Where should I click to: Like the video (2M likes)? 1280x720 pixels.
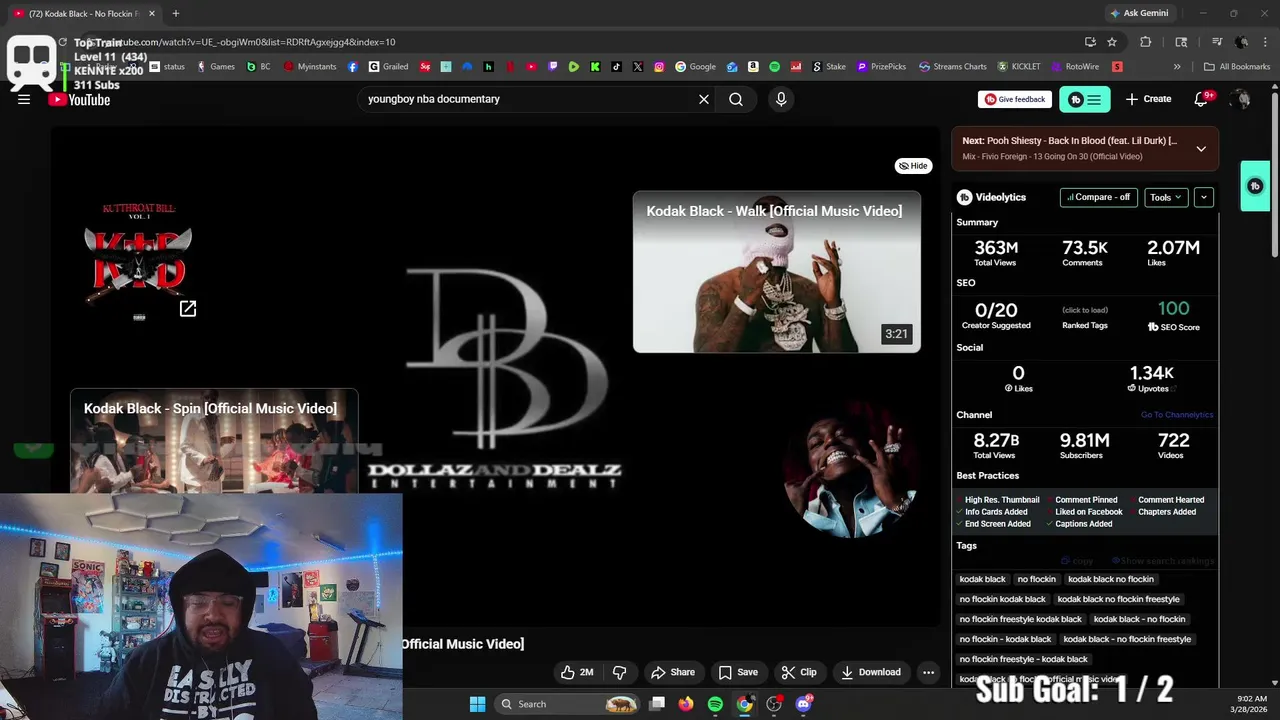(x=576, y=672)
